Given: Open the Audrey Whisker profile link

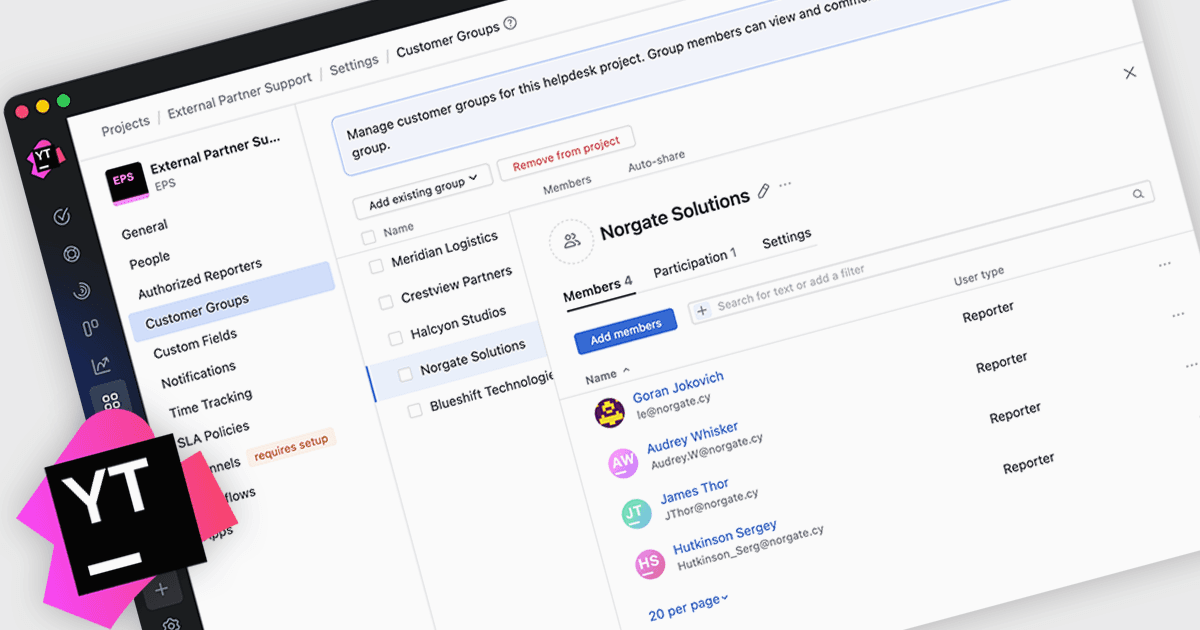Looking at the screenshot, I should tap(692, 437).
